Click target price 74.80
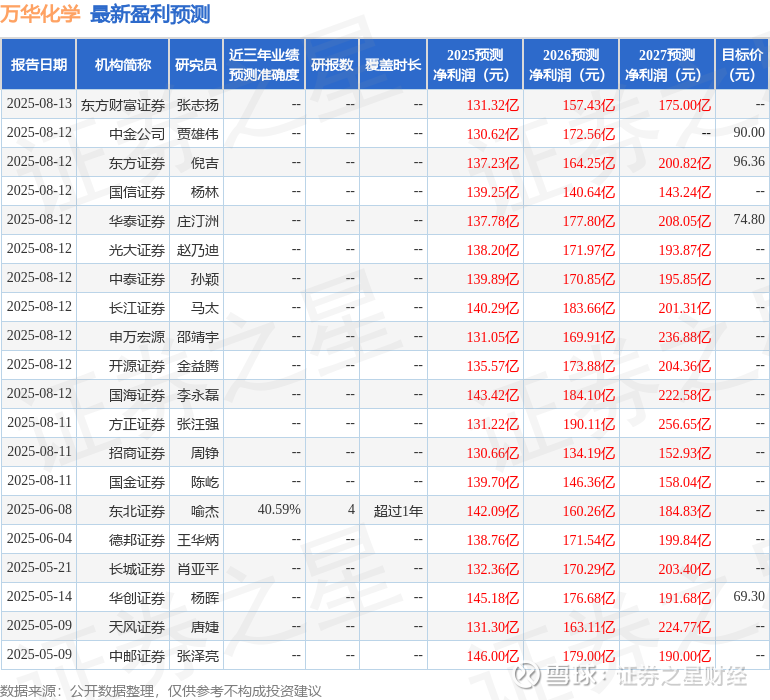770x700 pixels. point(749,220)
